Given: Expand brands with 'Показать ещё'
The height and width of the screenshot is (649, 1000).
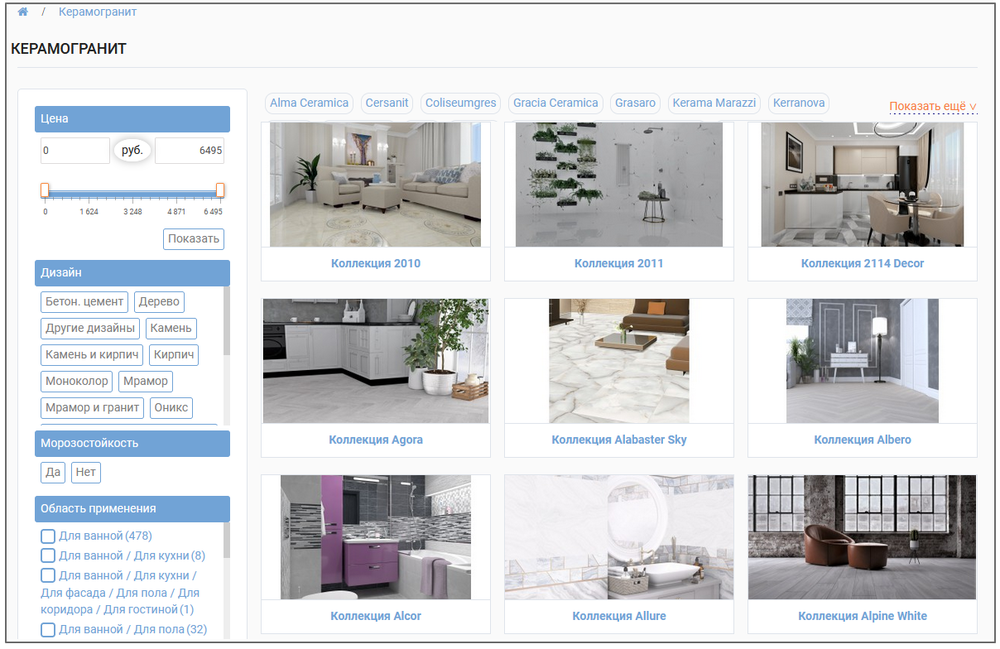Looking at the screenshot, I should [x=932, y=106].
